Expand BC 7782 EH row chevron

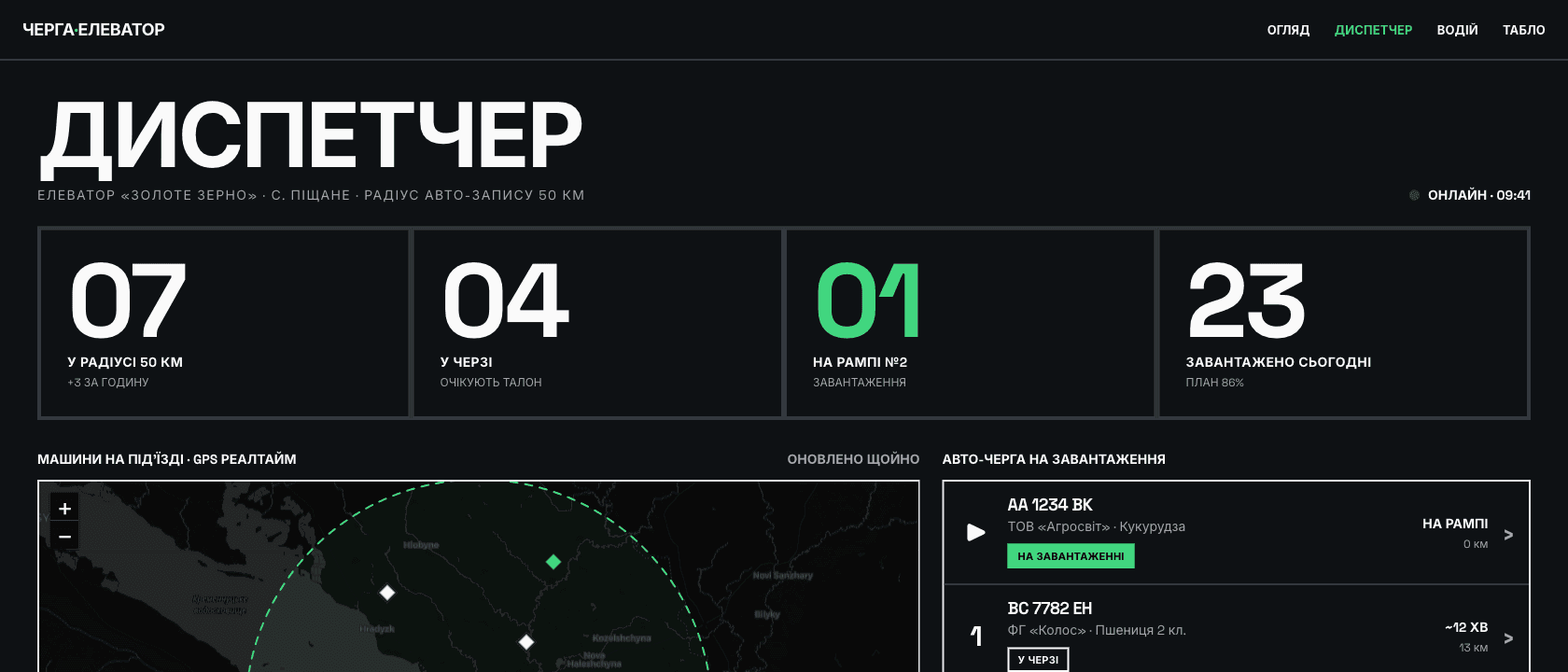tap(1508, 638)
